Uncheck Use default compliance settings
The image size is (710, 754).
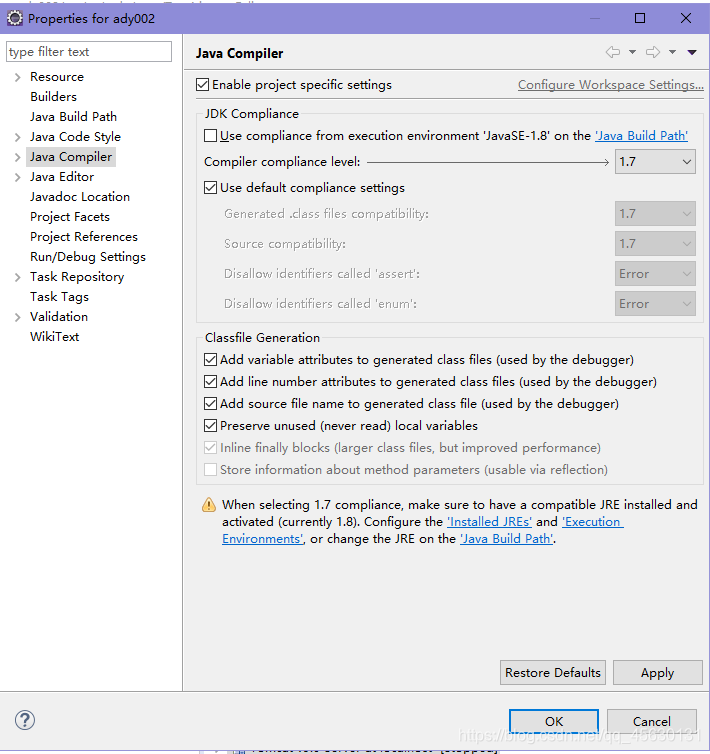point(210,188)
